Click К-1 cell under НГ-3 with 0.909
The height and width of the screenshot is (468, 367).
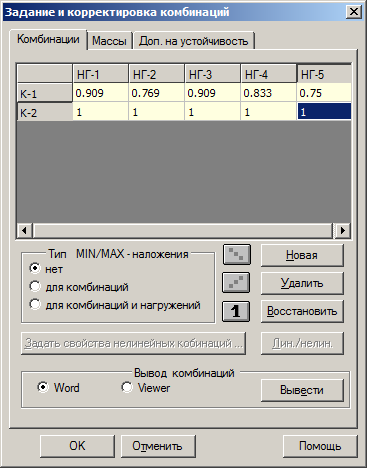click(212, 93)
